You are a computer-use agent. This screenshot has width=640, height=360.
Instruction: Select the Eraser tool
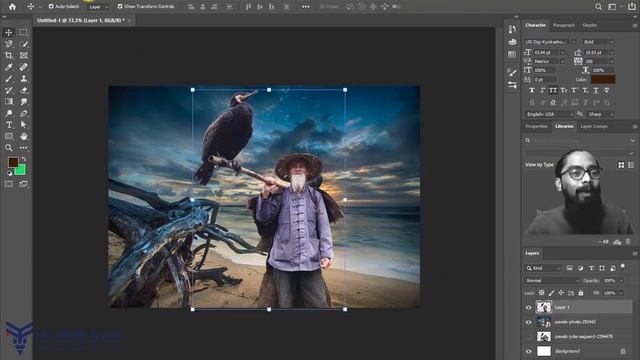[24, 90]
